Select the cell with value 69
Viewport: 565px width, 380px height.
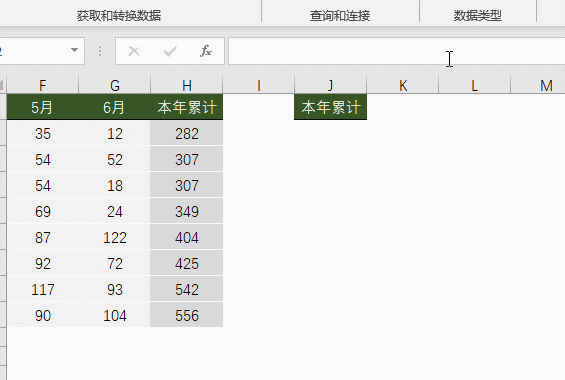[x=43, y=211]
